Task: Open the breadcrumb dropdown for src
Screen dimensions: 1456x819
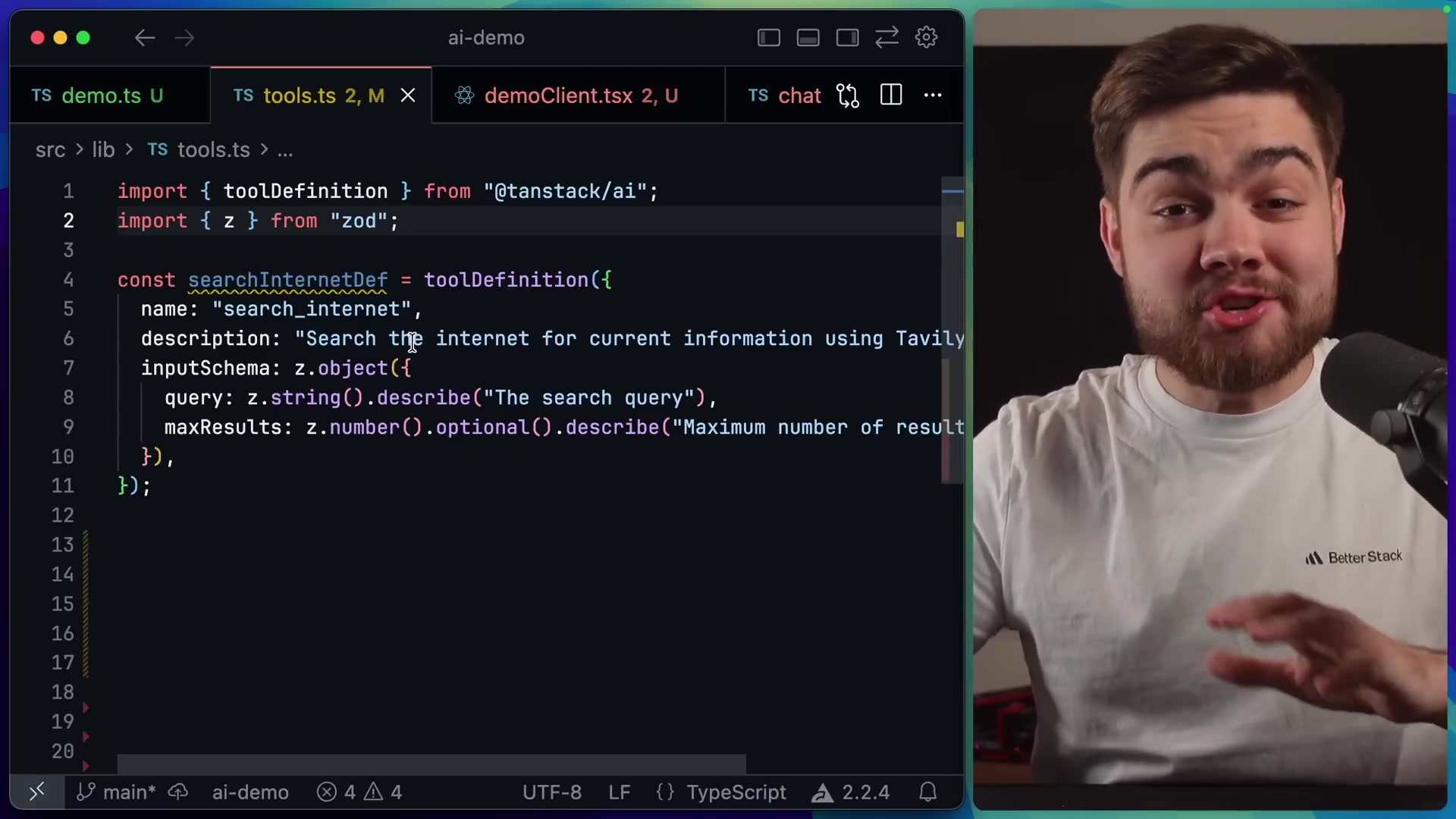Action: [50, 149]
